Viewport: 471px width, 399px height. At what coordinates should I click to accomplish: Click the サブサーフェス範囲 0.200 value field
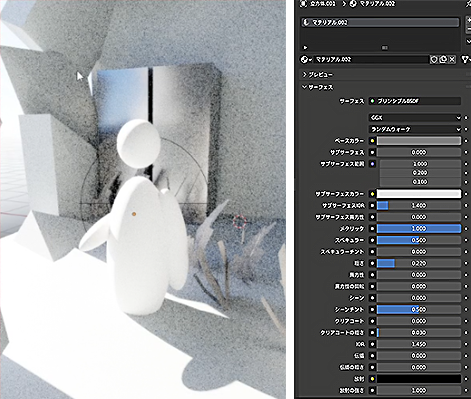[420, 173]
